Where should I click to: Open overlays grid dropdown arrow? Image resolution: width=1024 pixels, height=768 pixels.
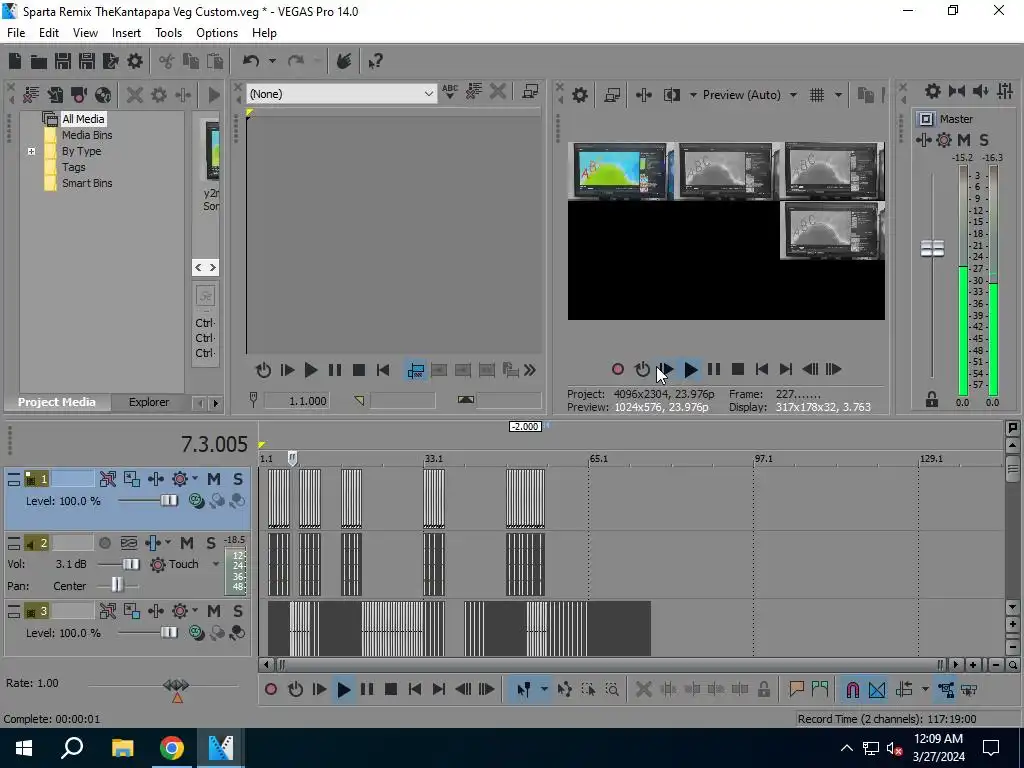839,95
